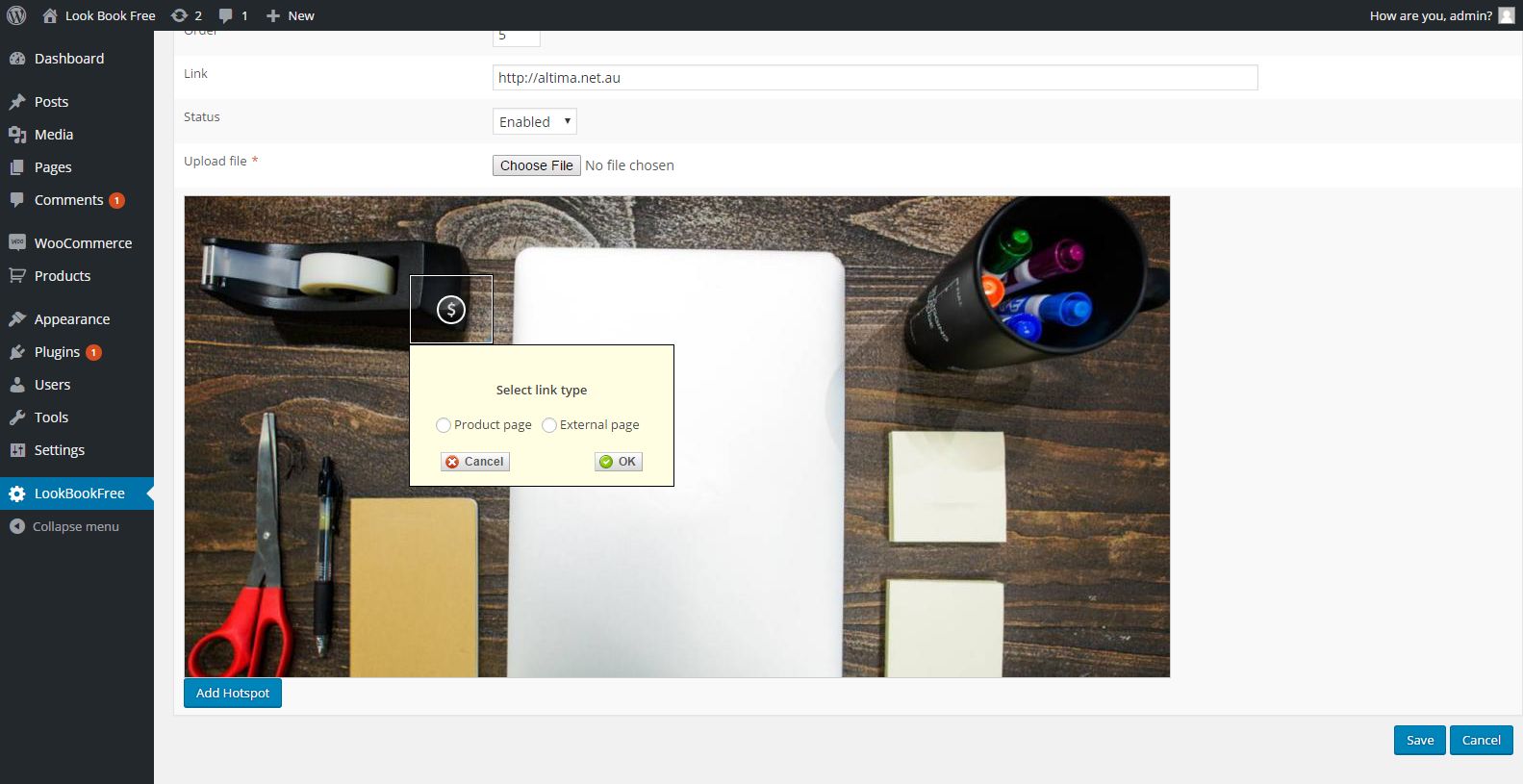This screenshot has height=784, width=1523.
Task: Select the Product page radio button
Action: point(444,425)
